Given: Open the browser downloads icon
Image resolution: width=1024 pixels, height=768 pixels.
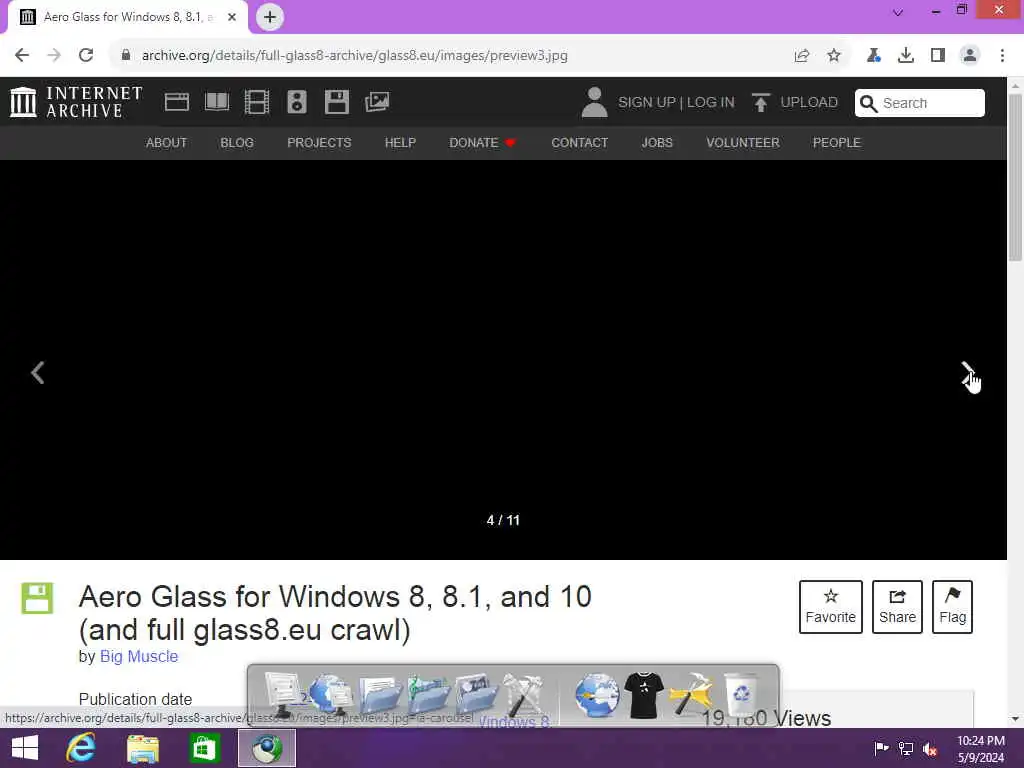Looking at the screenshot, I should pyautogui.click(x=906, y=56).
